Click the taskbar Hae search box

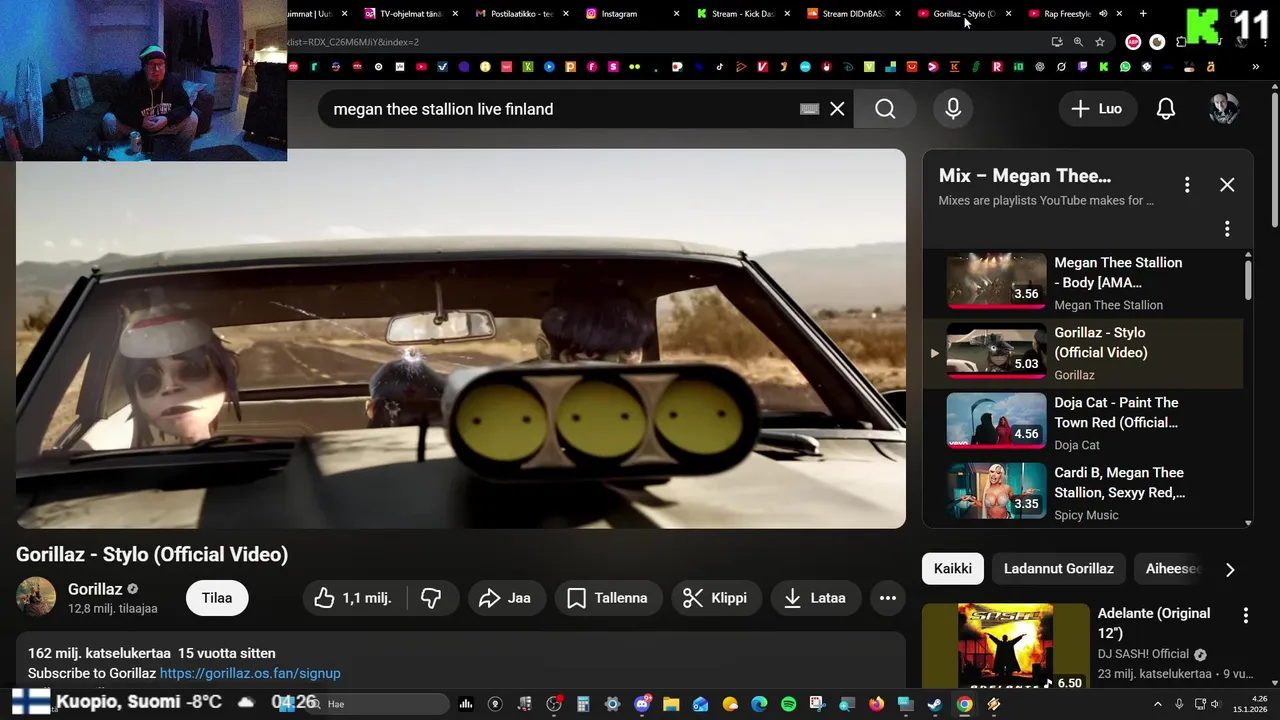tap(376, 704)
